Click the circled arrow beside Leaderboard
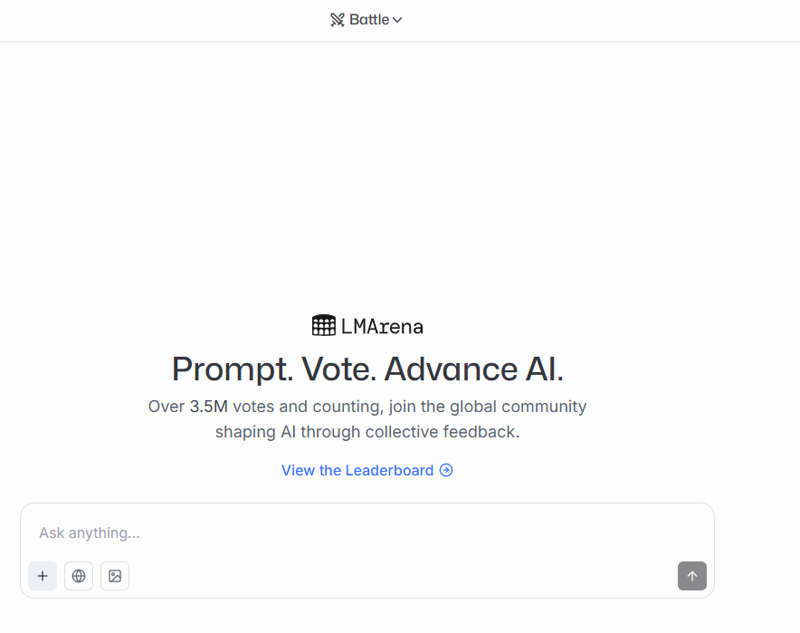Screen dimensions: 800x633 tap(446, 470)
